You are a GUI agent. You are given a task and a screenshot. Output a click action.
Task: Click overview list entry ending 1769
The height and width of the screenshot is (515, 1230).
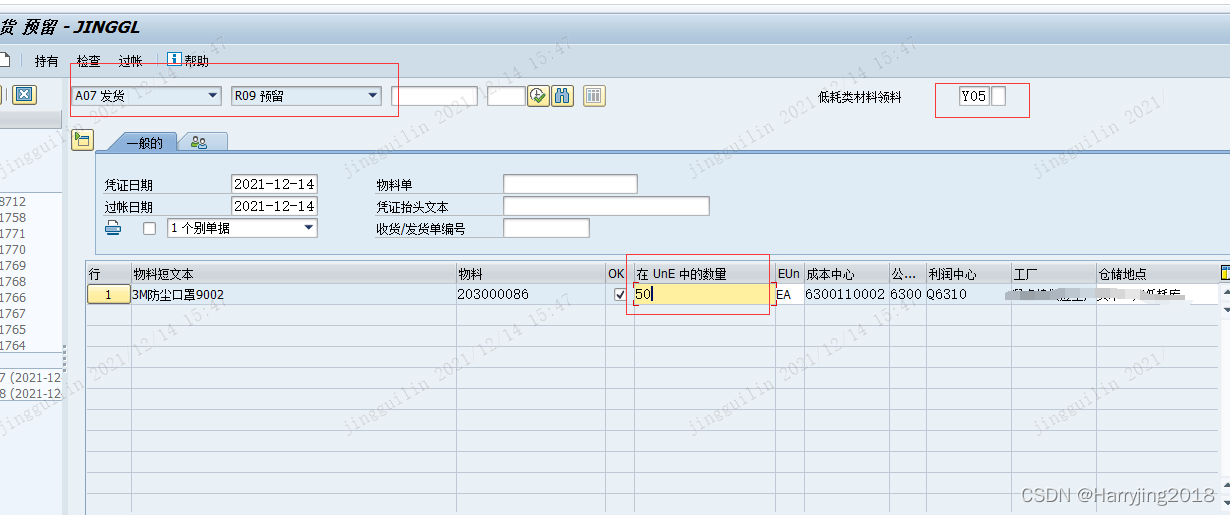tap(13, 266)
